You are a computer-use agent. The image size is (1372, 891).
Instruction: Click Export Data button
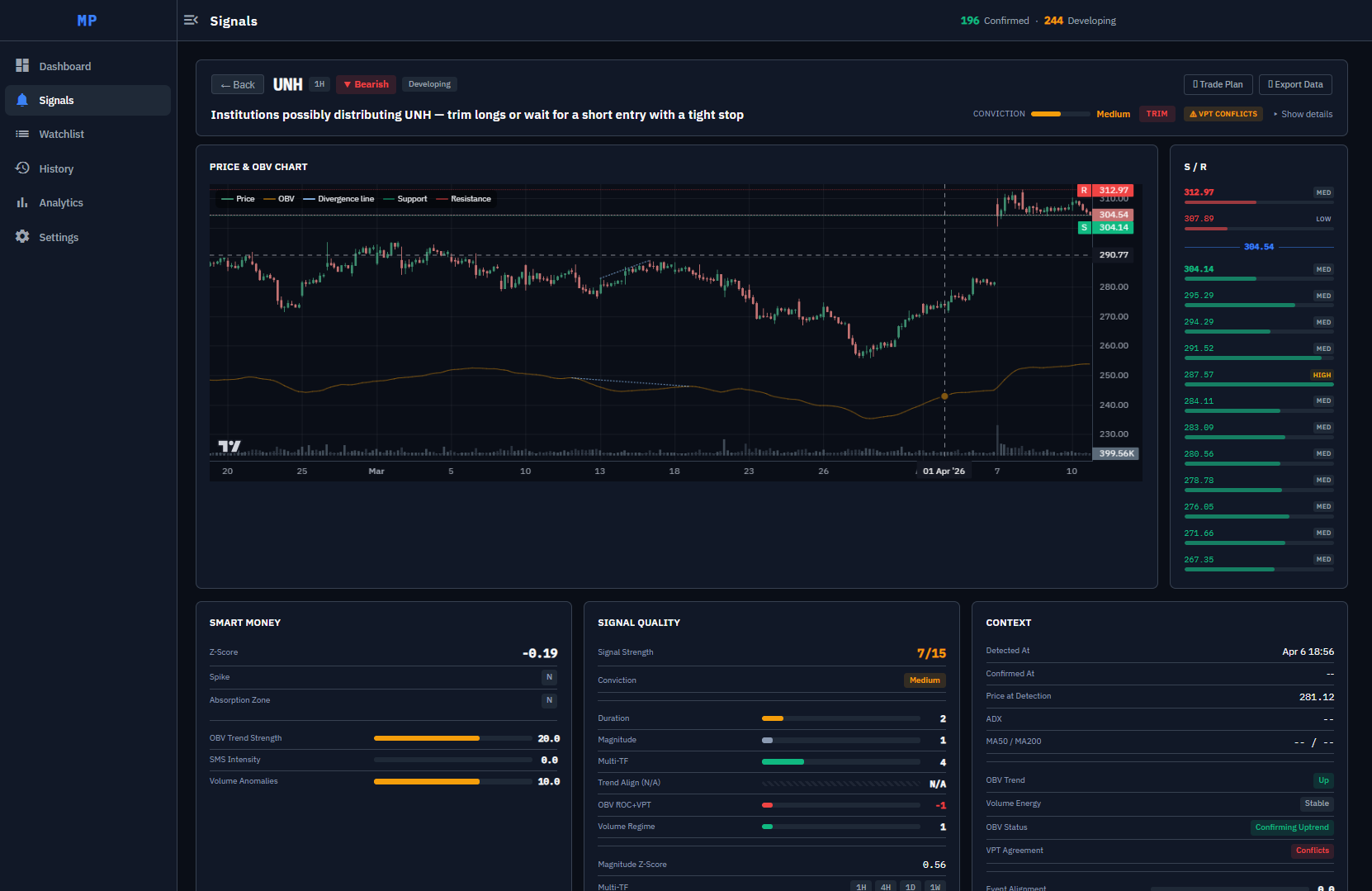pyautogui.click(x=1295, y=84)
